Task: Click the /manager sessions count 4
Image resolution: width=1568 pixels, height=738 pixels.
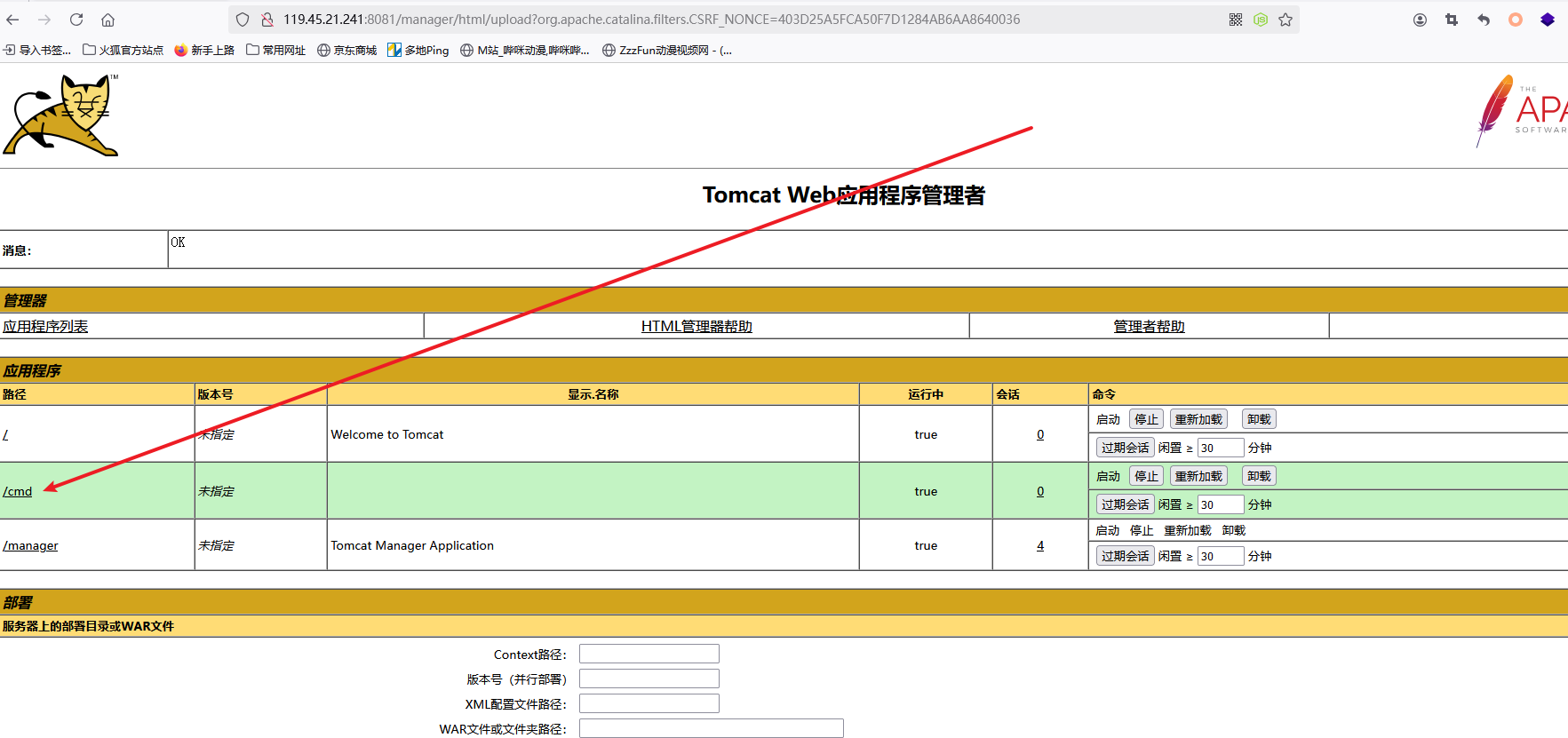Action: pyautogui.click(x=1040, y=545)
